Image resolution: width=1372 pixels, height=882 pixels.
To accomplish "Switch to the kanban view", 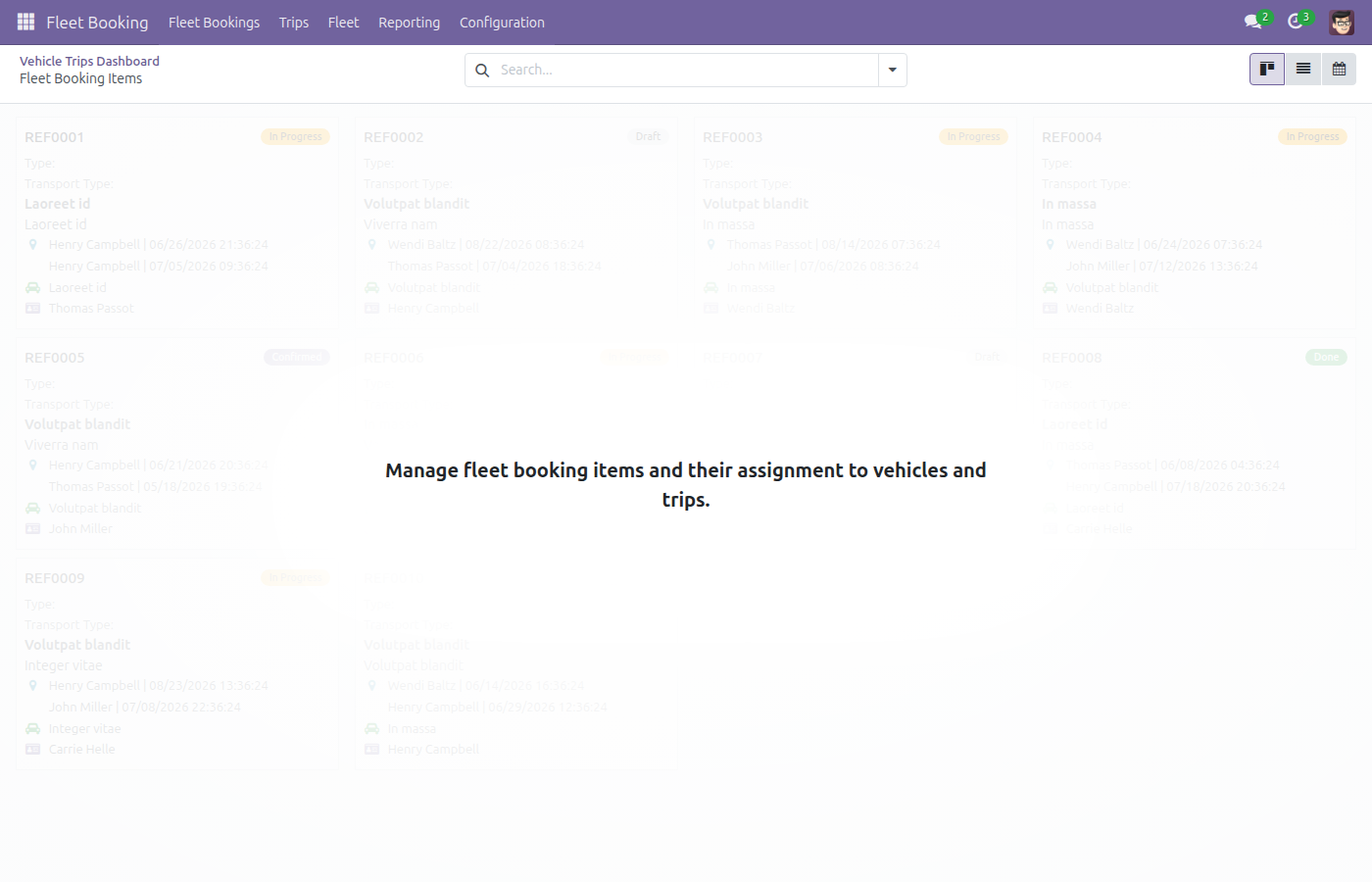I will (1267, 70).
